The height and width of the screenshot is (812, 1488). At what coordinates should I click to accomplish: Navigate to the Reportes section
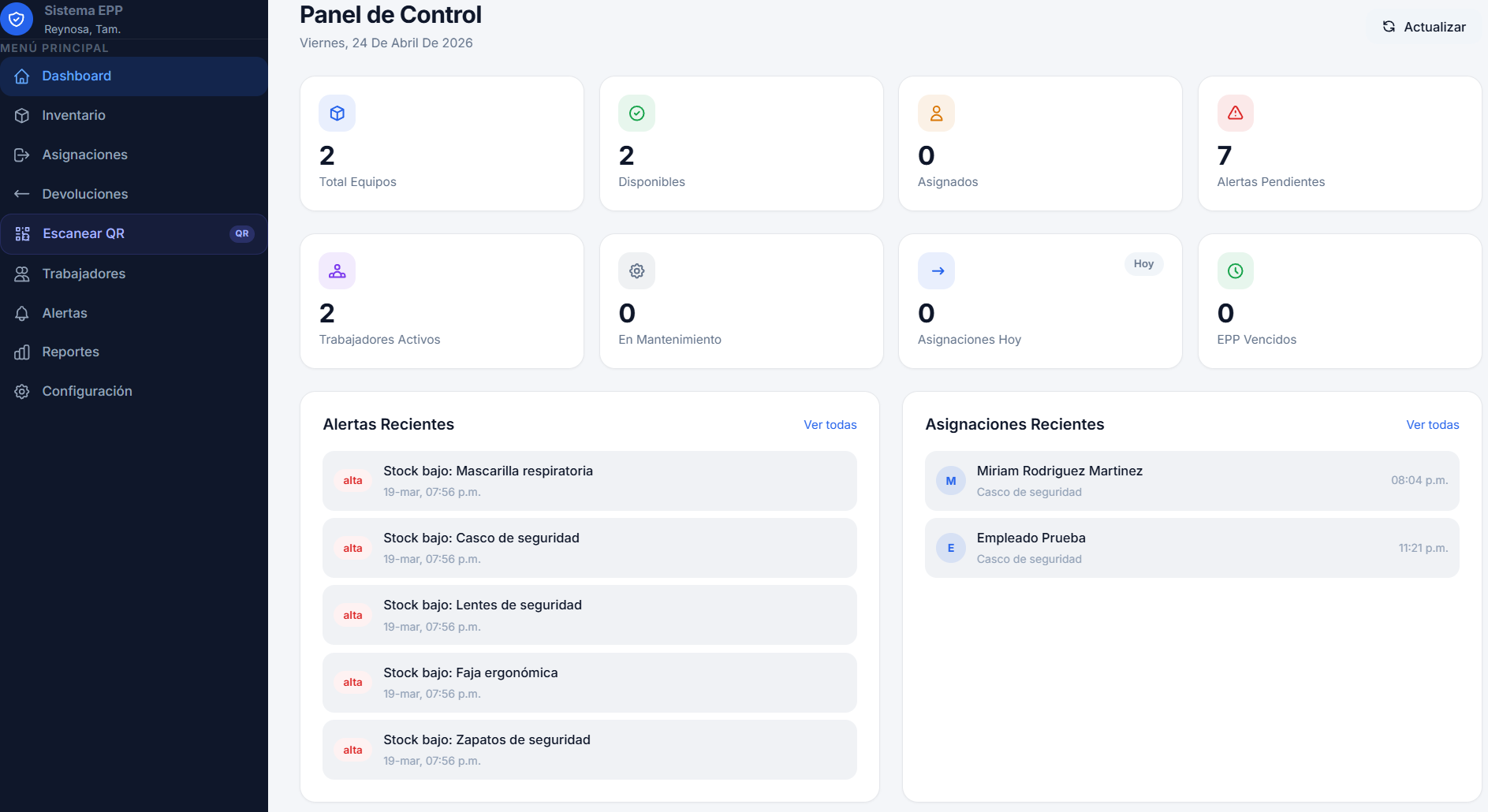[x=70, y=352]
